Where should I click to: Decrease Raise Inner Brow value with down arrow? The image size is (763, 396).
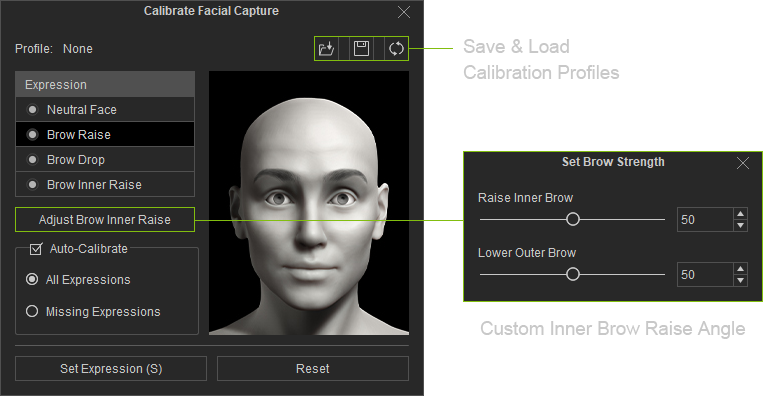(740, 225)
